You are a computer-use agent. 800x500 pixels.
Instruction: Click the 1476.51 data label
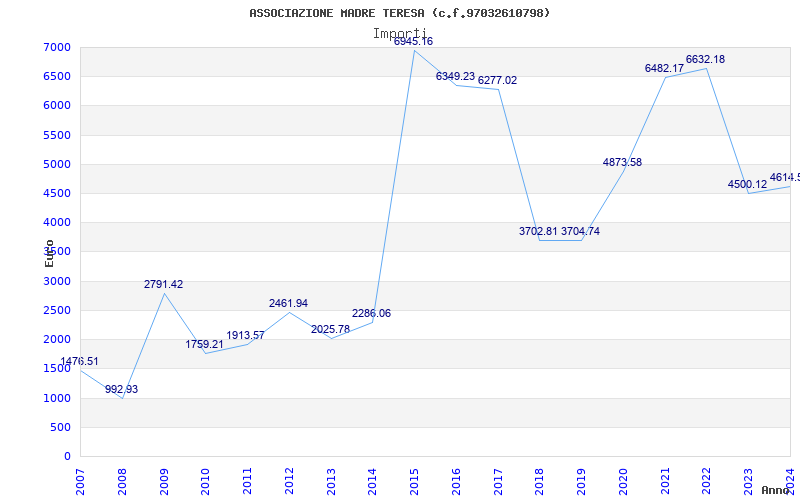tap(79, 362)
